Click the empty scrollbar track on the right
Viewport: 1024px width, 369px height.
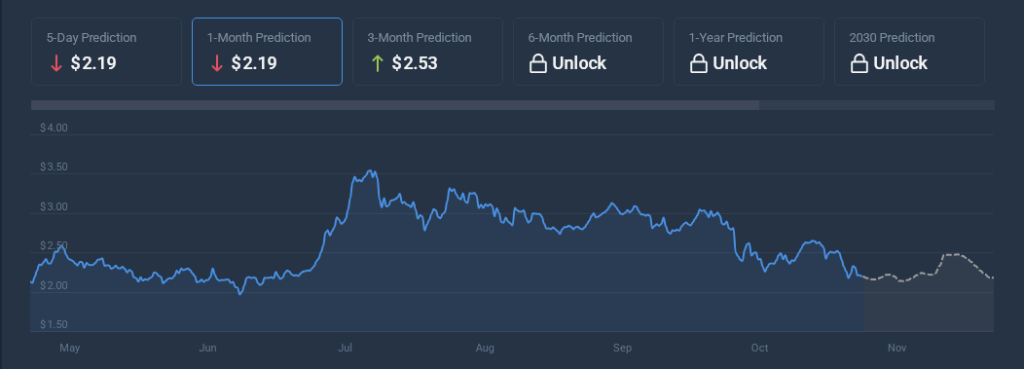point(877,105)
